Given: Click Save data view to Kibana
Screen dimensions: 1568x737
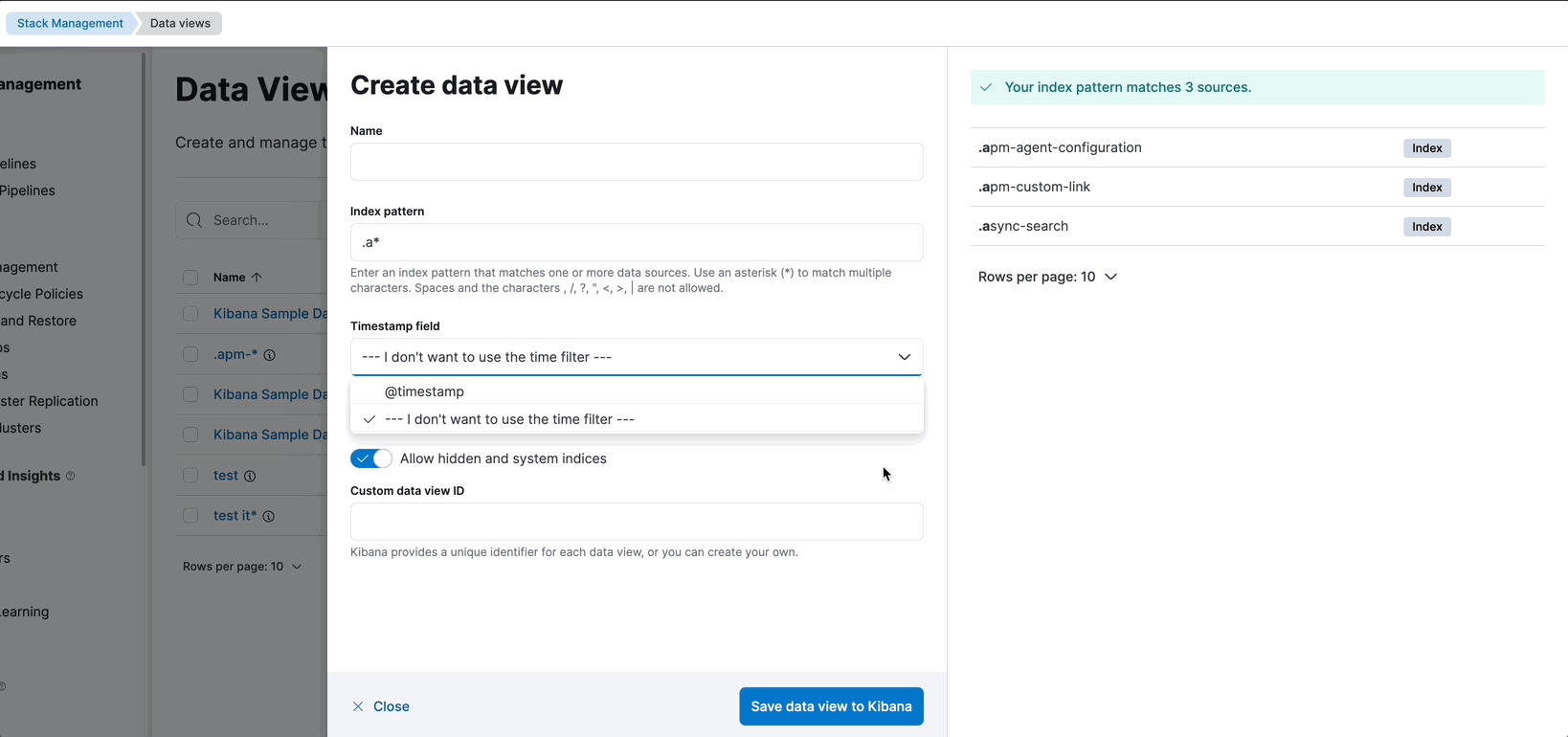Looking at the screenshot, I should (831, 706).
